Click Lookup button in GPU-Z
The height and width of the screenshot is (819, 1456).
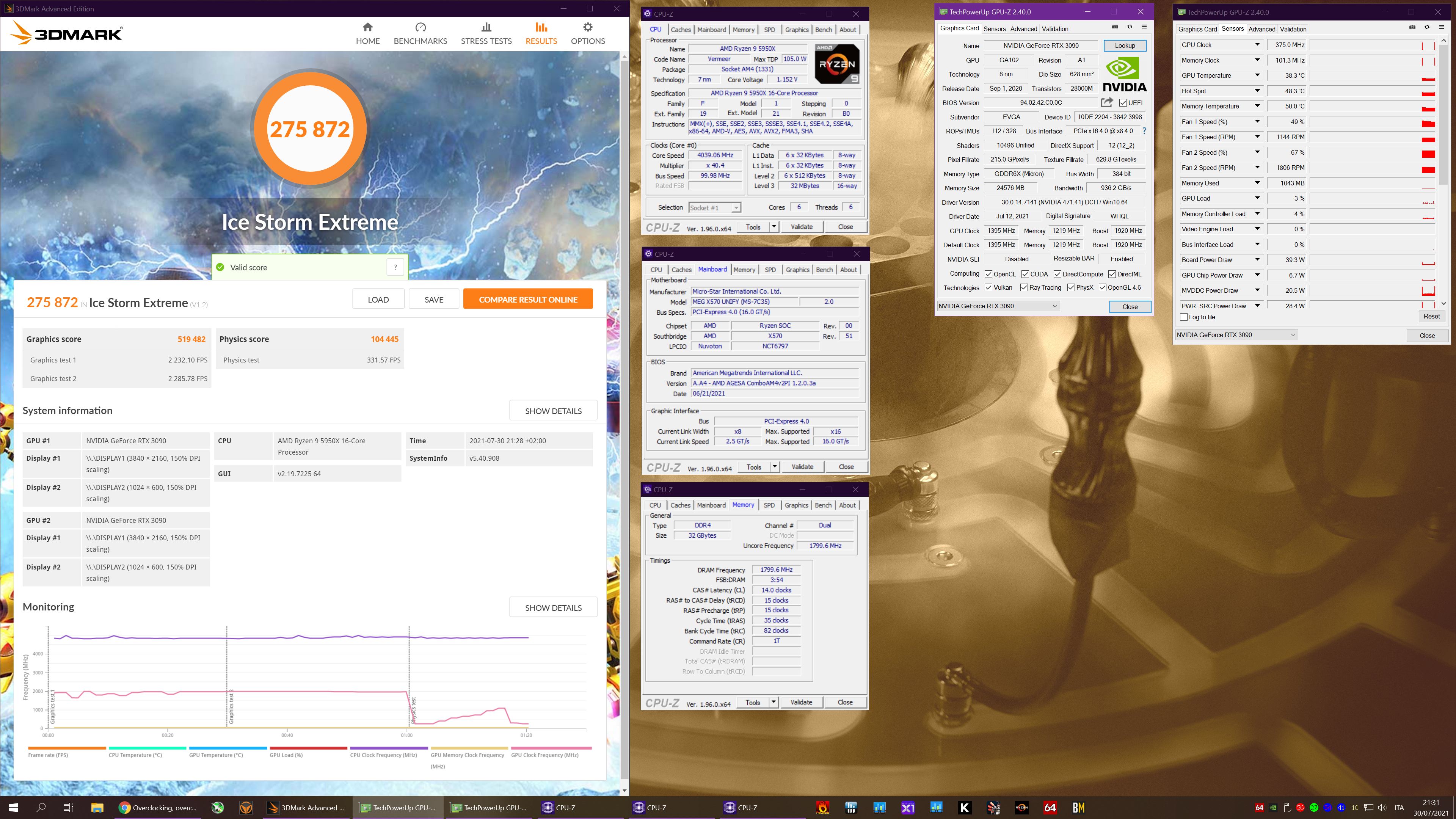pyautogui.click(x=1125, y=45)
